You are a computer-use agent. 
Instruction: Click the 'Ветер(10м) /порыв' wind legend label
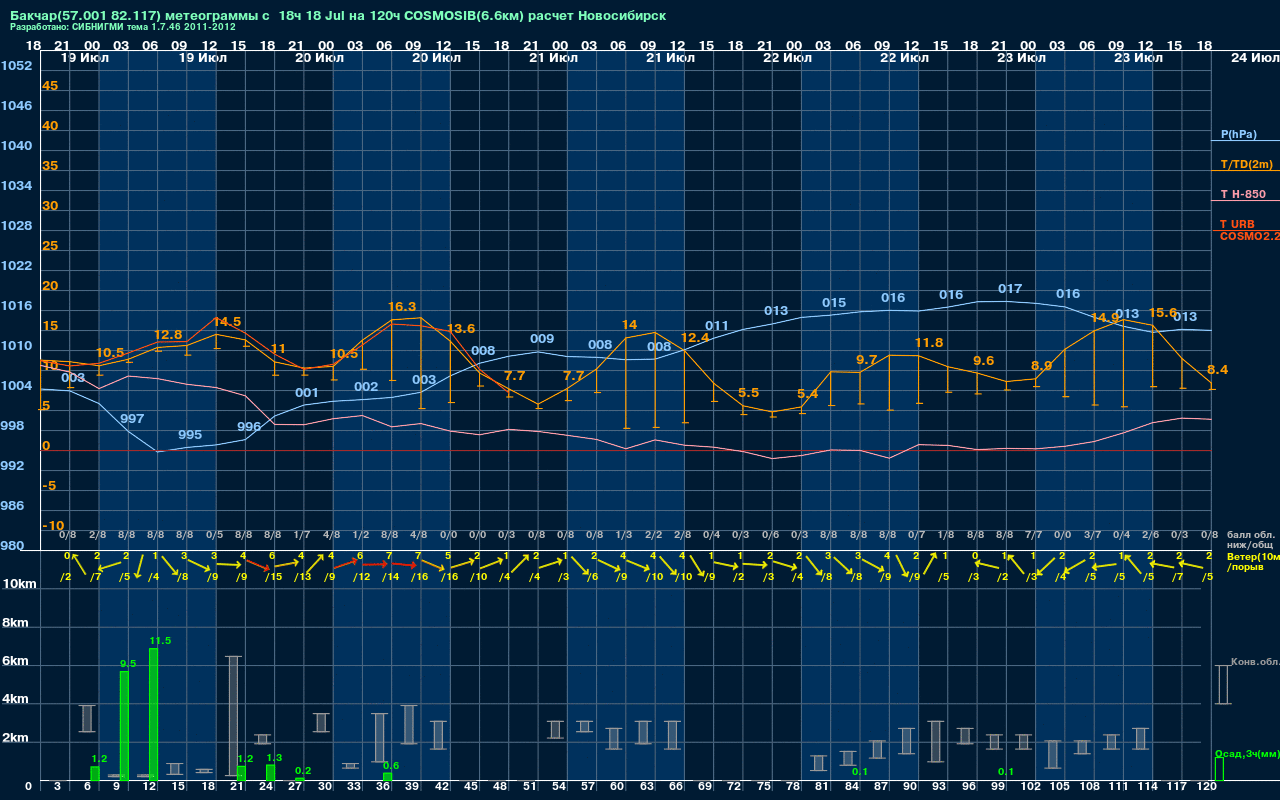[x=1252, y=560]
